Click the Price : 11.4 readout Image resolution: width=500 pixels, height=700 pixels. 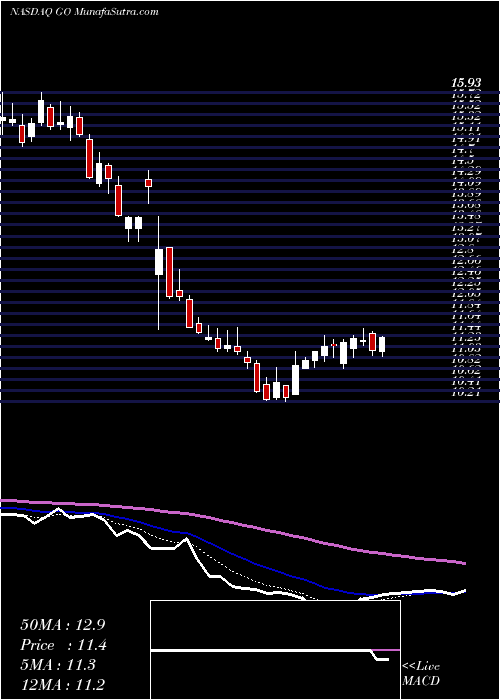click(63, 645)
